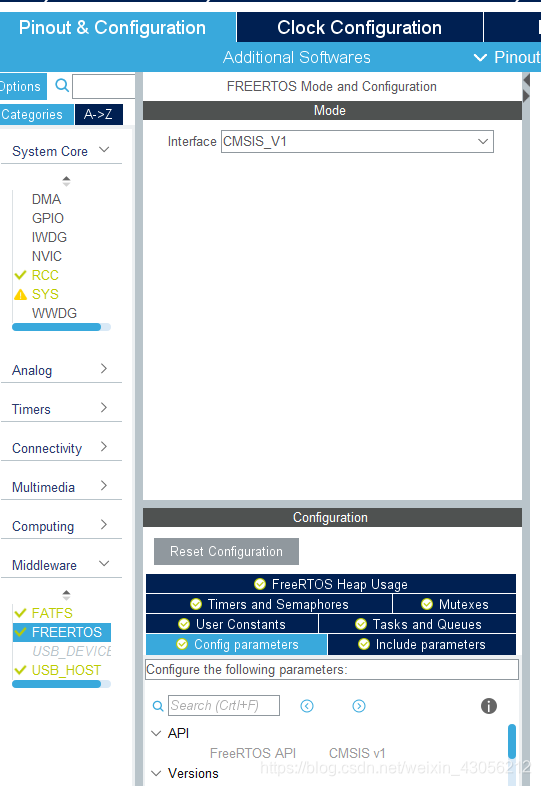Collapse the System Core category

(104, 150)
